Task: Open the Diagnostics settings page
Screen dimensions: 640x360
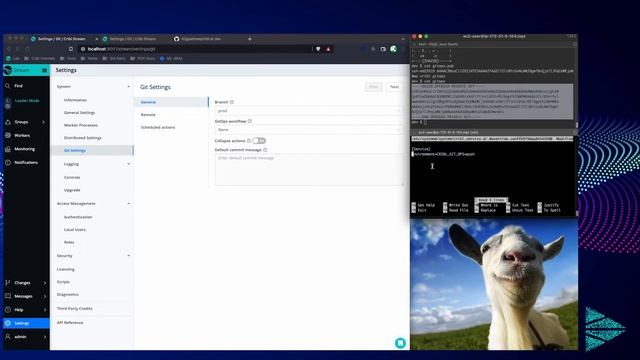Action: [68, 295]
